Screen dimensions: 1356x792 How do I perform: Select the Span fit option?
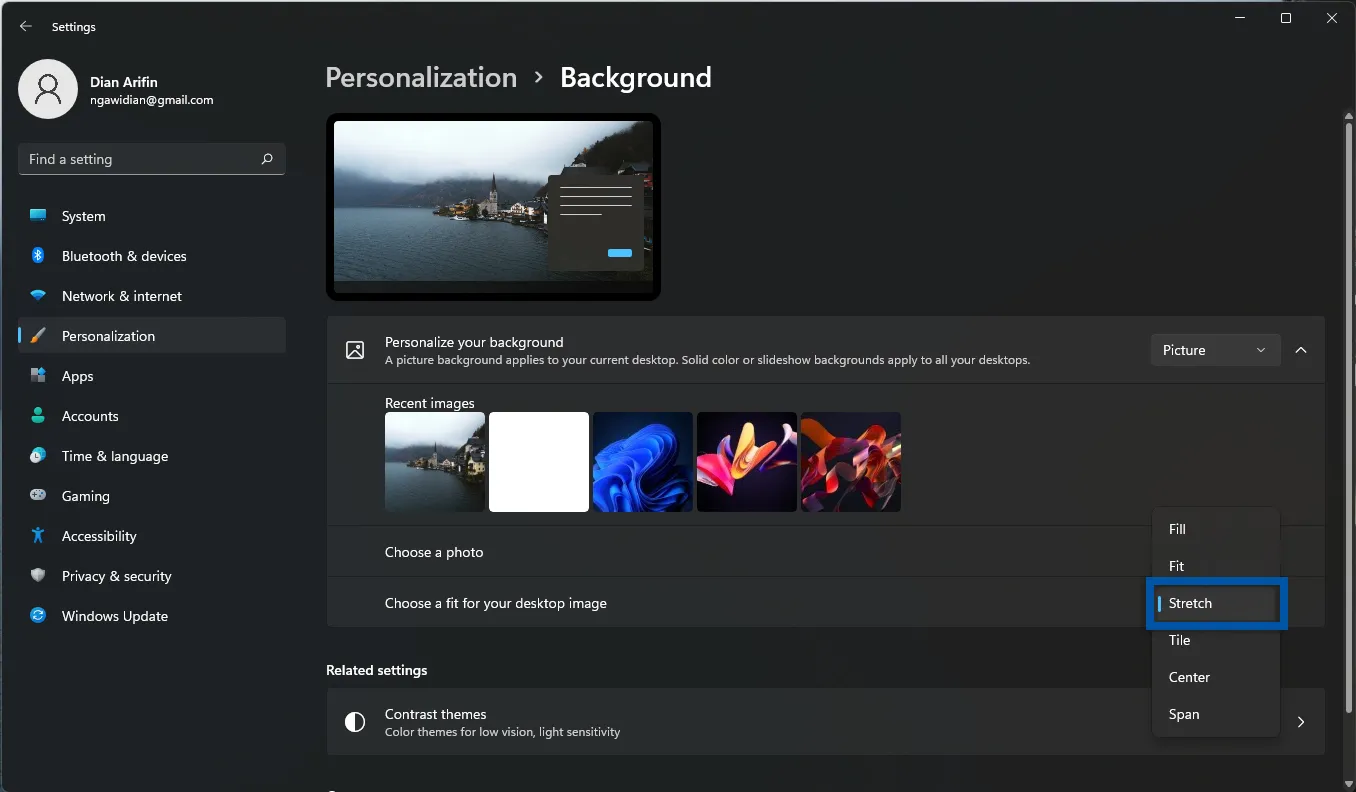1184,714
